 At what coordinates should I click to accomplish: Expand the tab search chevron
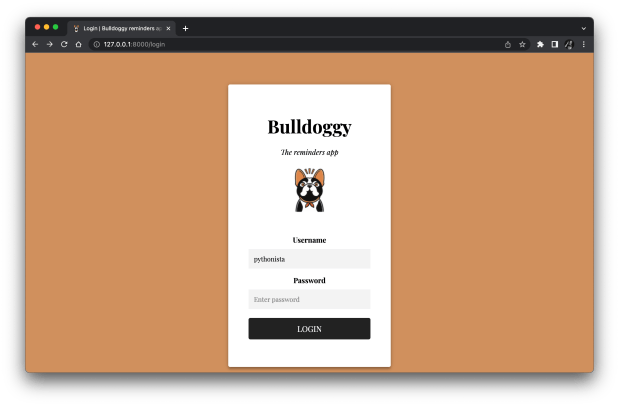tap(583, 28)
